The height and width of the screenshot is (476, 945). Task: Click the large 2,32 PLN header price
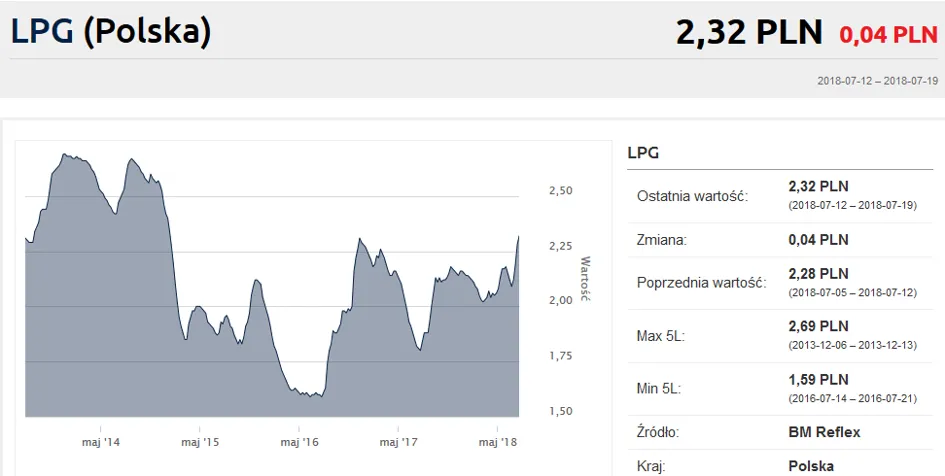749,32
